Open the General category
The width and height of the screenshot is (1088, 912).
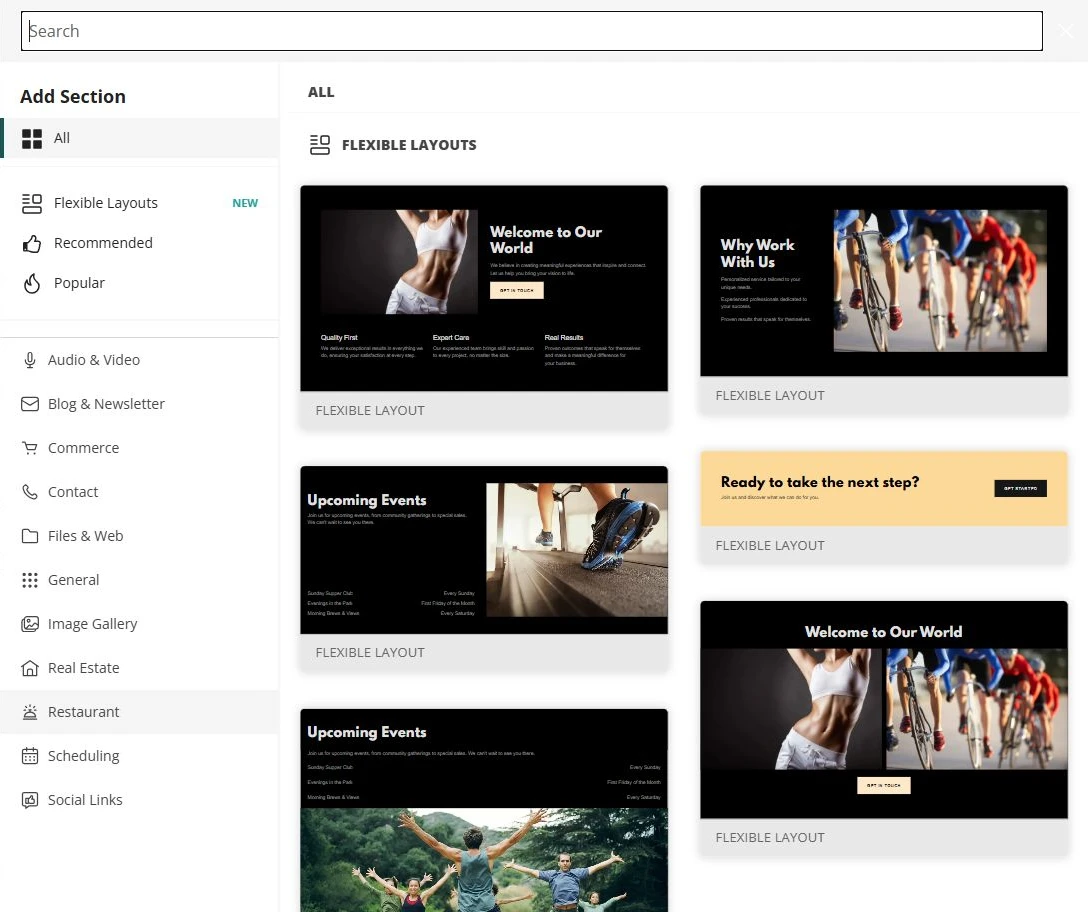139,580
